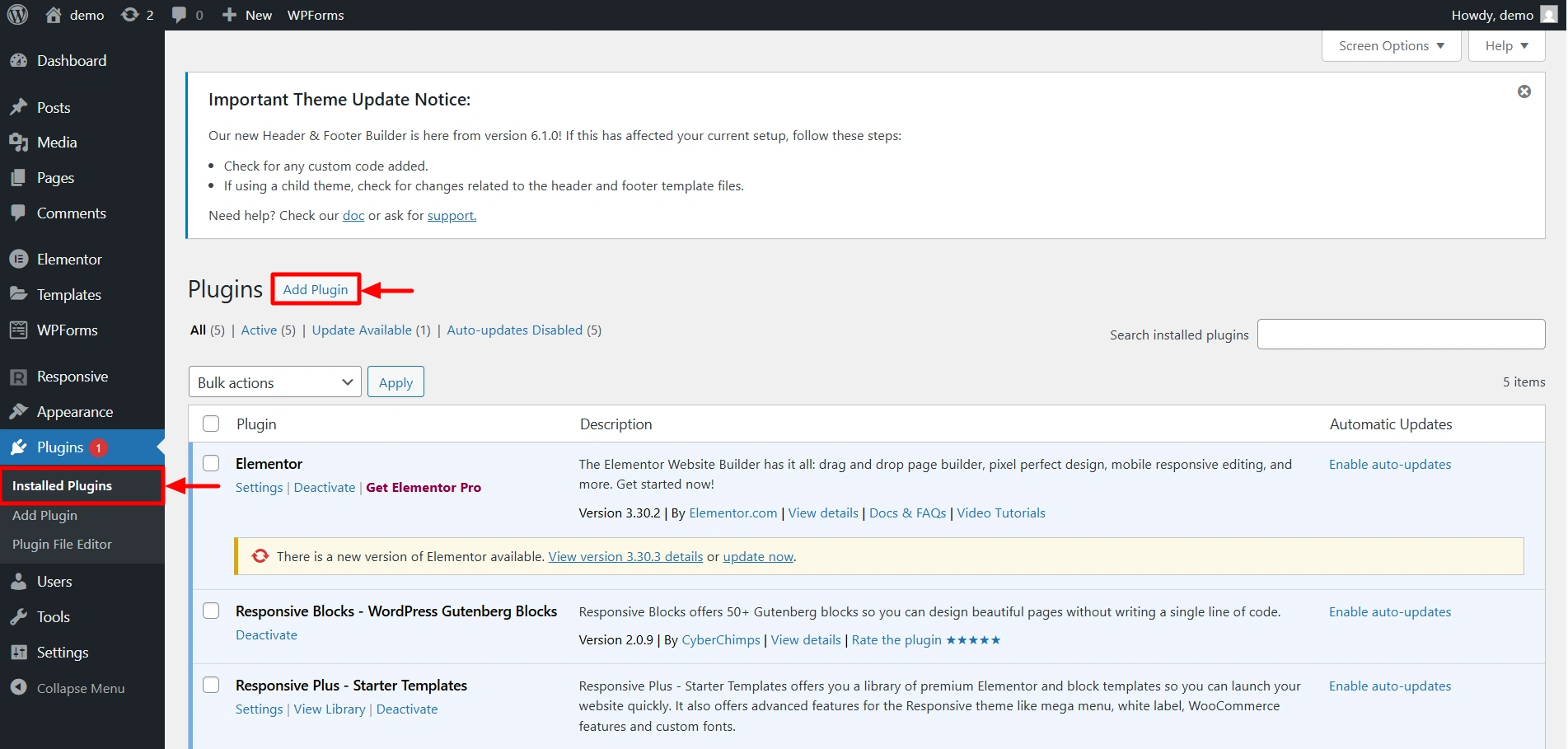Enable auto-updates for Elementor
1568x749 pixels.
(1390, 464)
